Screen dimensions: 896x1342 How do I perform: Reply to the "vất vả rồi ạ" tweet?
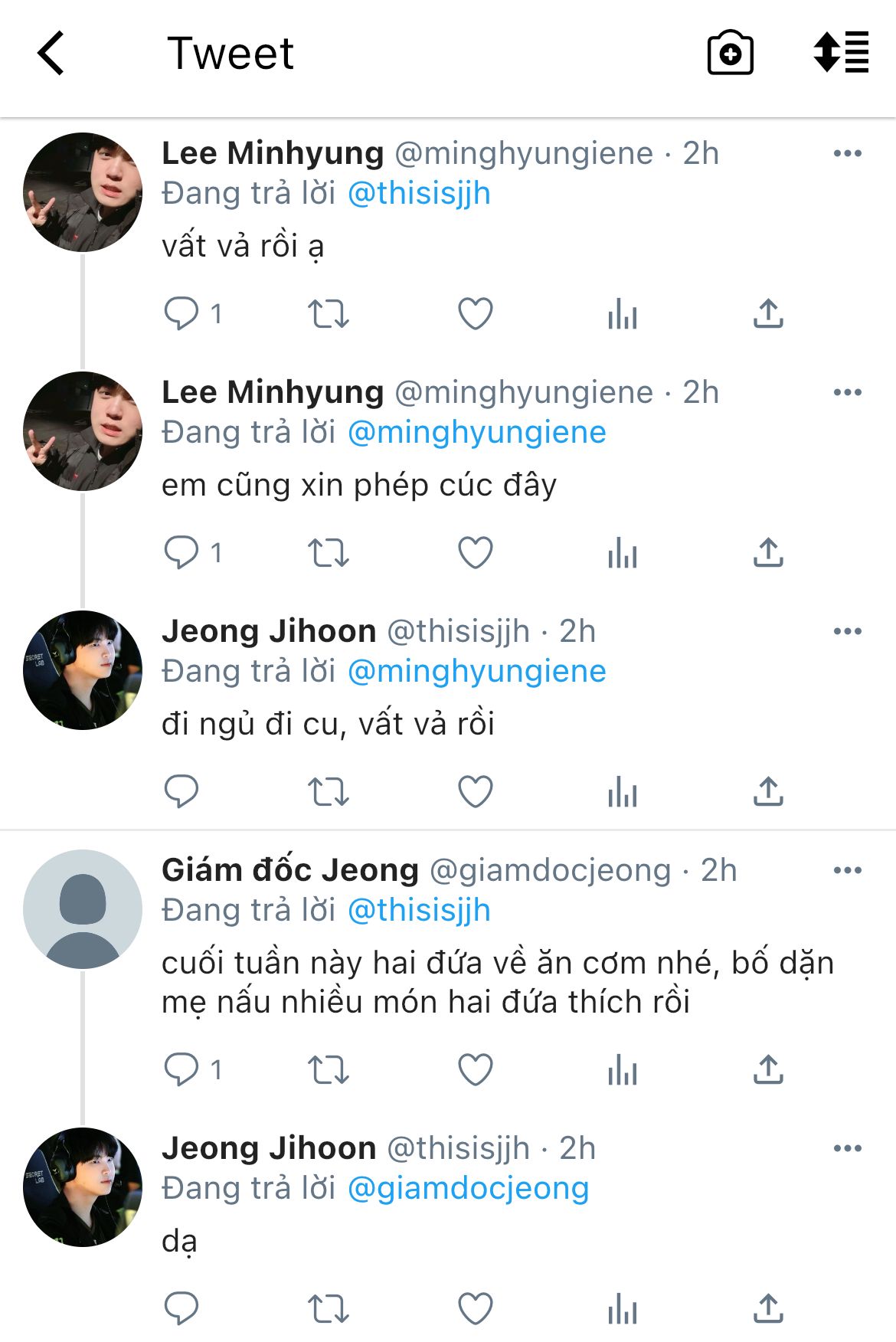181,314
